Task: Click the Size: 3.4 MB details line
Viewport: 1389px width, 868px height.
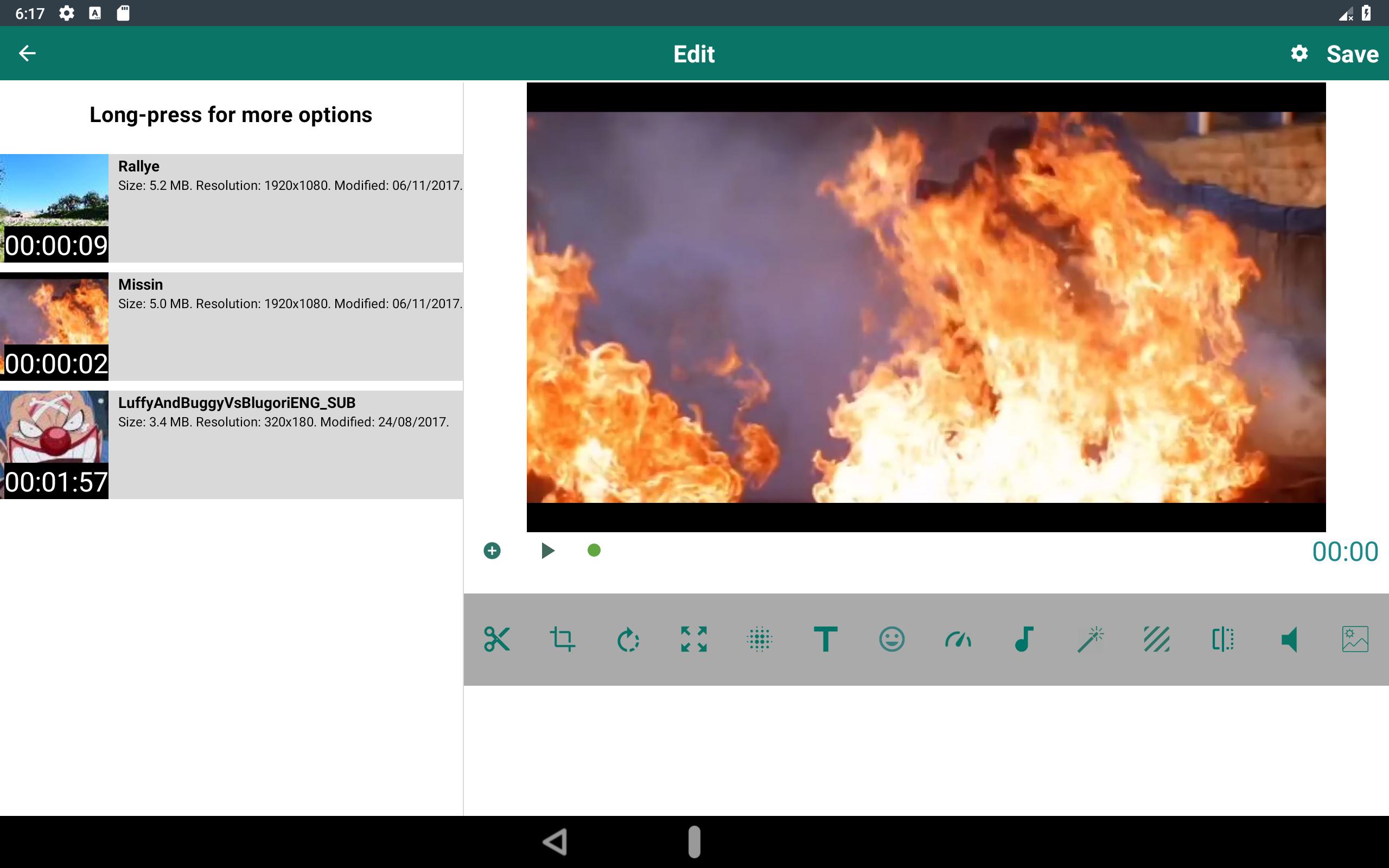Action: (284, 422)
